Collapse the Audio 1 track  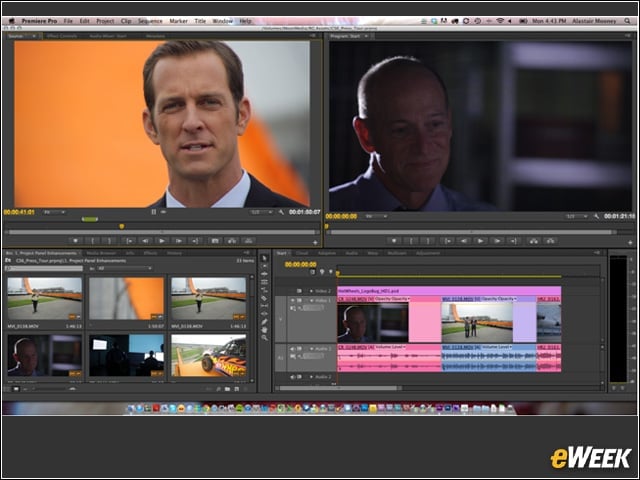pyautogui.click(x=311, y=349)
